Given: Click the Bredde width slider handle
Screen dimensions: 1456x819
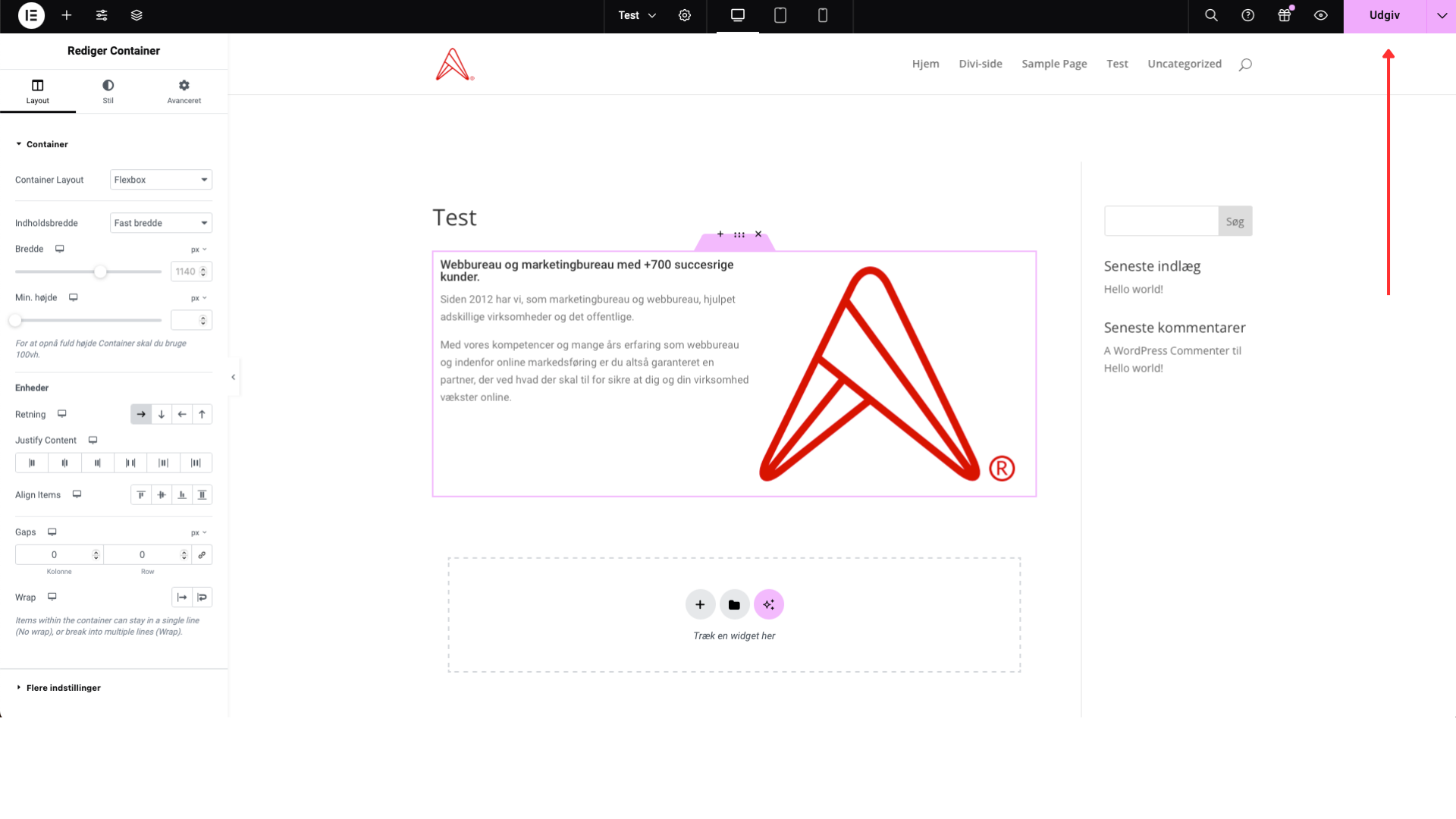Looking at the screenshot, I should click(100, 271).
